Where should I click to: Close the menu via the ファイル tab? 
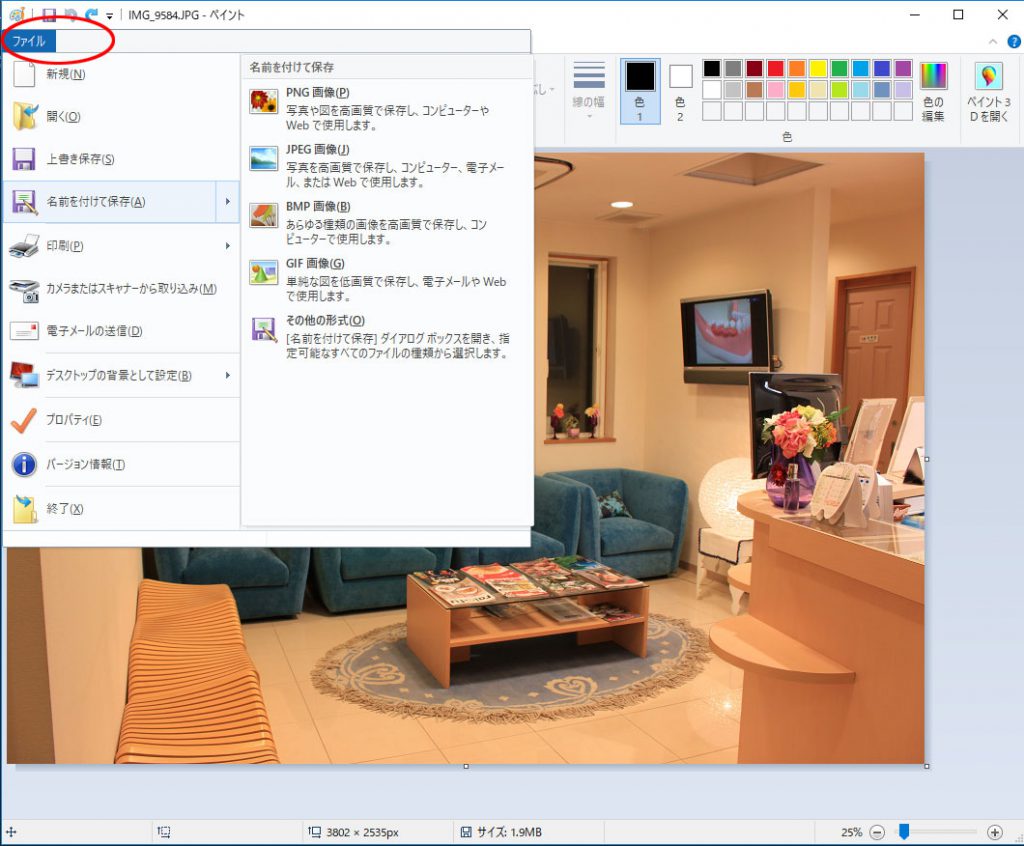pyautogui.click(x=29, y=41)
